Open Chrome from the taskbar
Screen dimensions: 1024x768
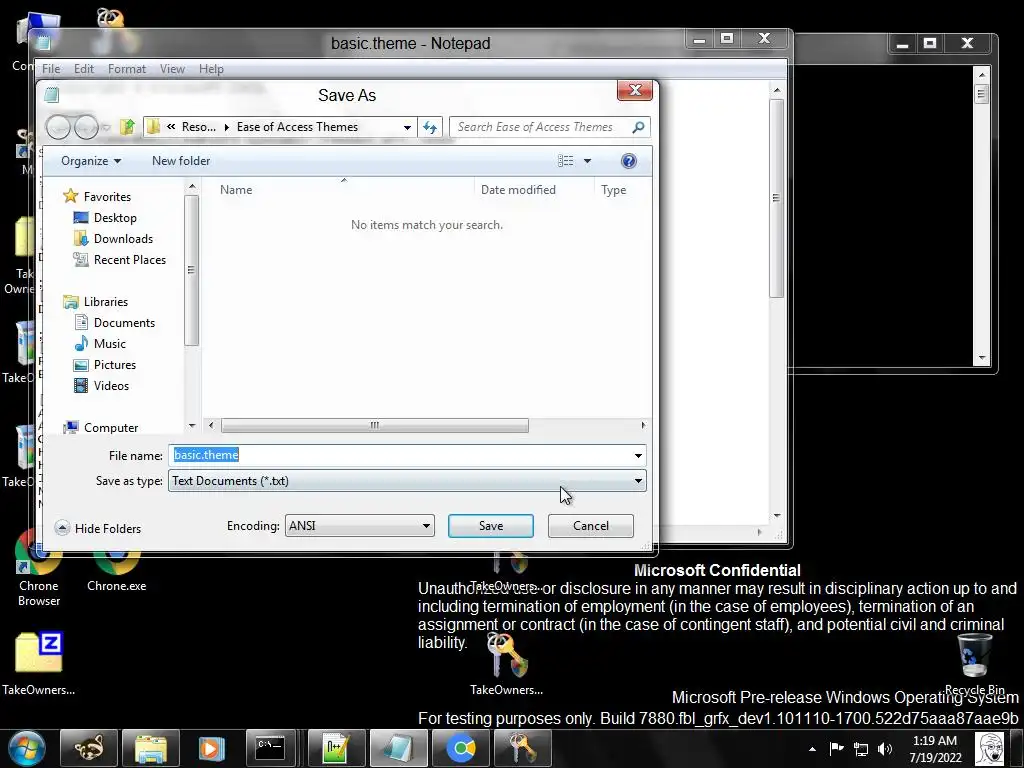tap(460, 748)
